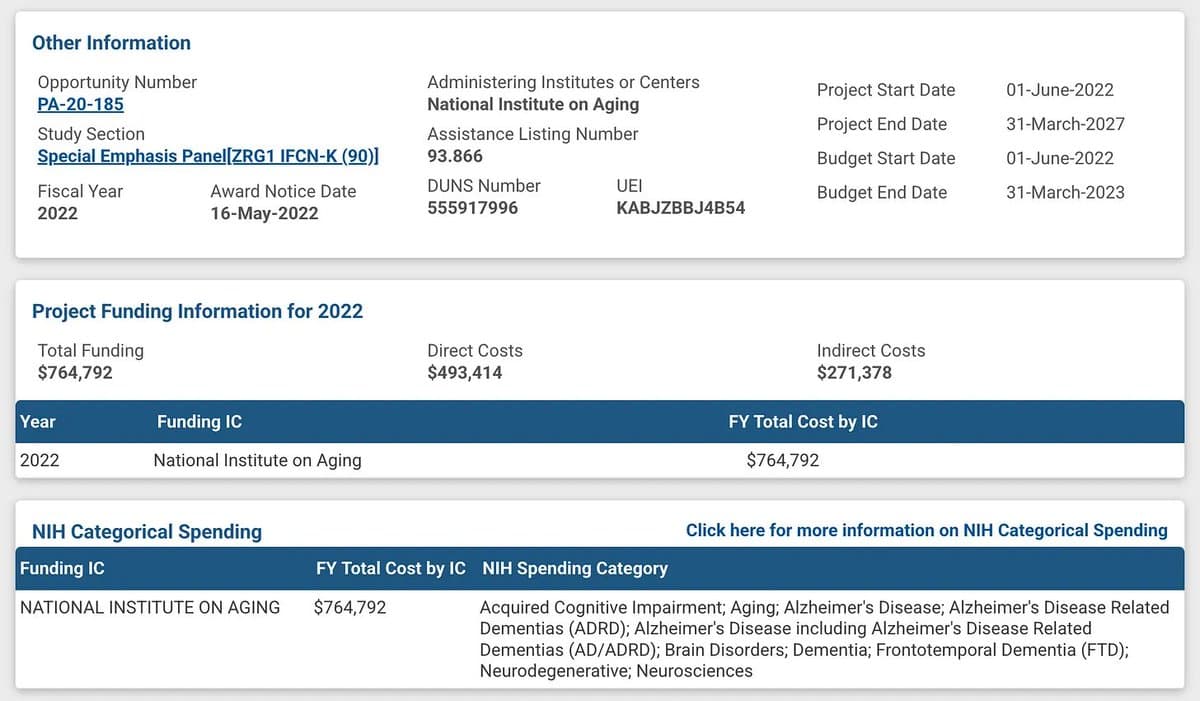Screen dimensions: 1200x701
Task: Click the DUNS Number value 555917996
Action: tap(473, 208)
